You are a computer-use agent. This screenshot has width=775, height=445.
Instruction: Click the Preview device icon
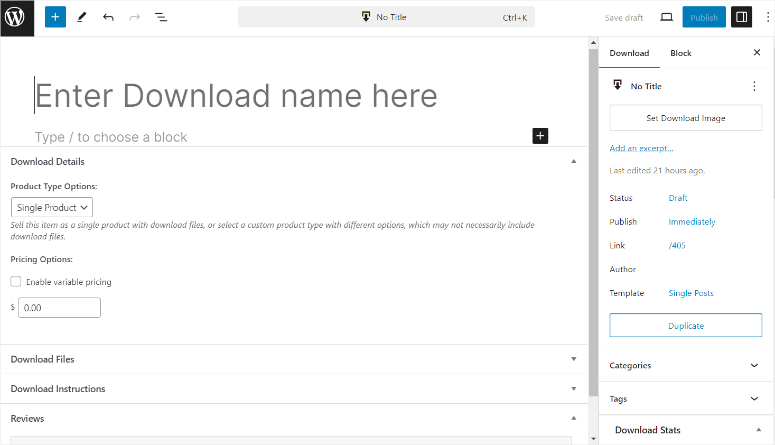pyautogui.click(x=667, y=18)
